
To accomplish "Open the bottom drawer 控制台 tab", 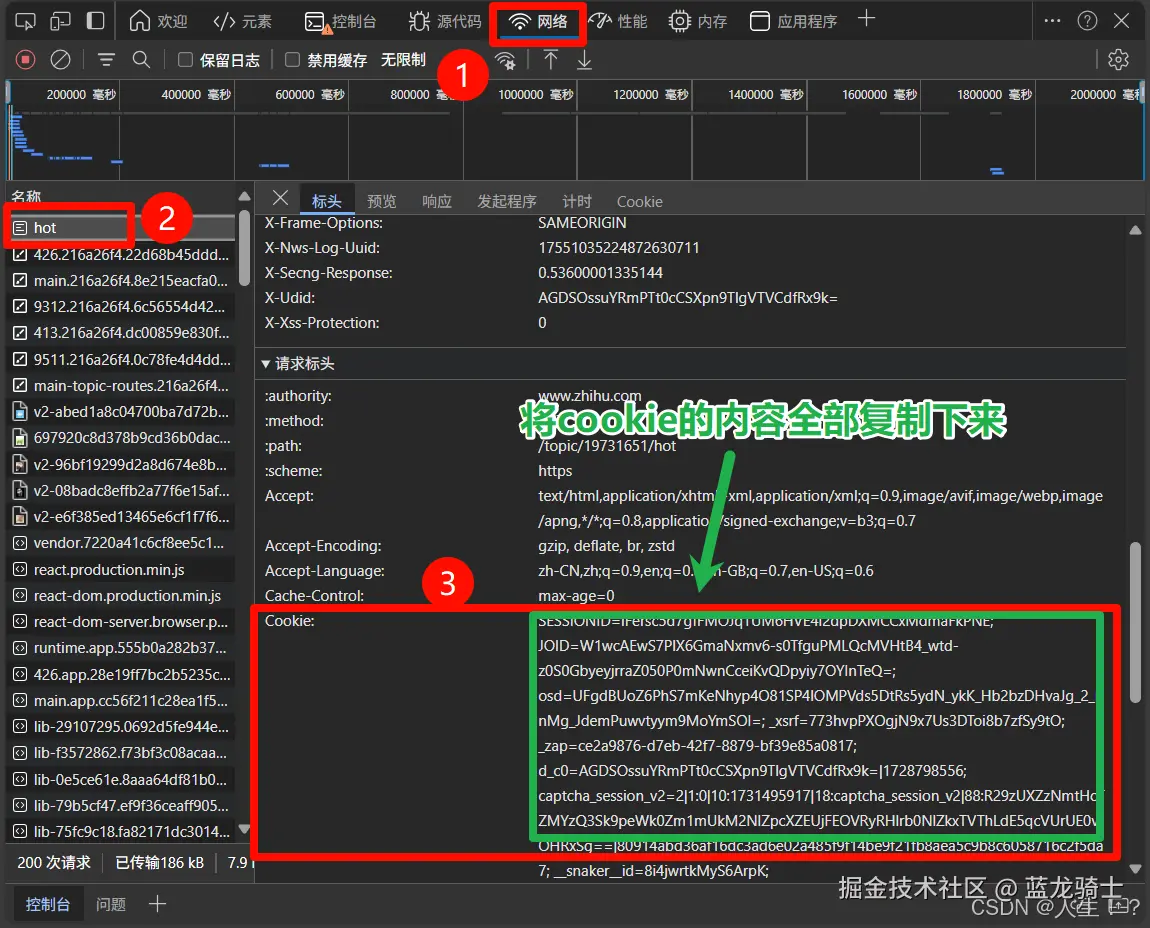I will click(x=48, y=905).
